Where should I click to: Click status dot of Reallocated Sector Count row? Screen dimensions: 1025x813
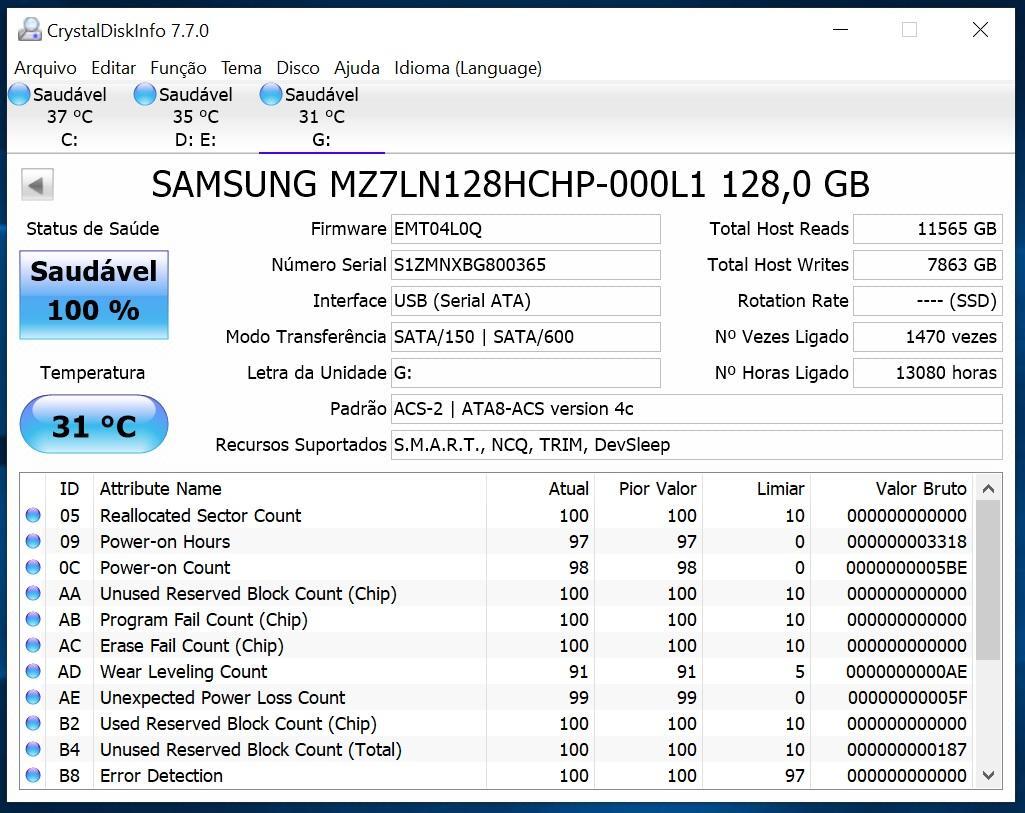click(x=33, y=516)
